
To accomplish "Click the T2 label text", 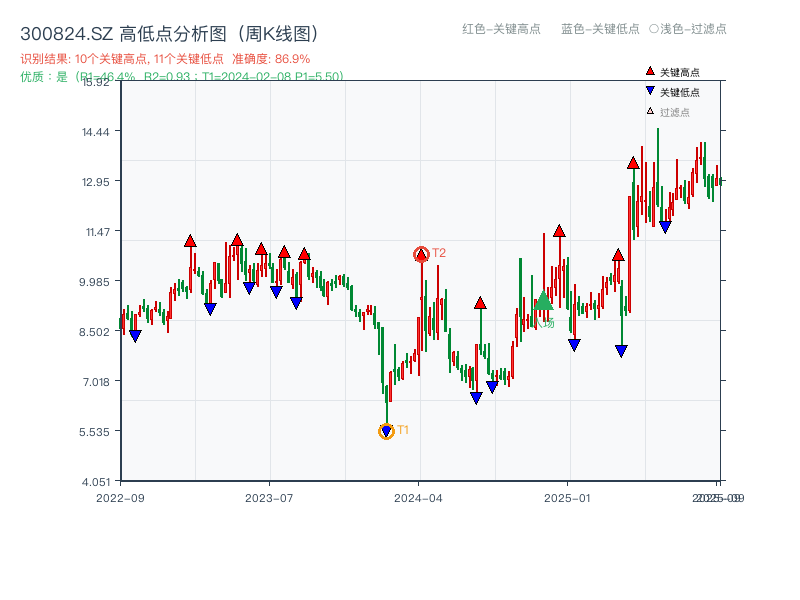I will pyautogui.click(x=439, y=253).
